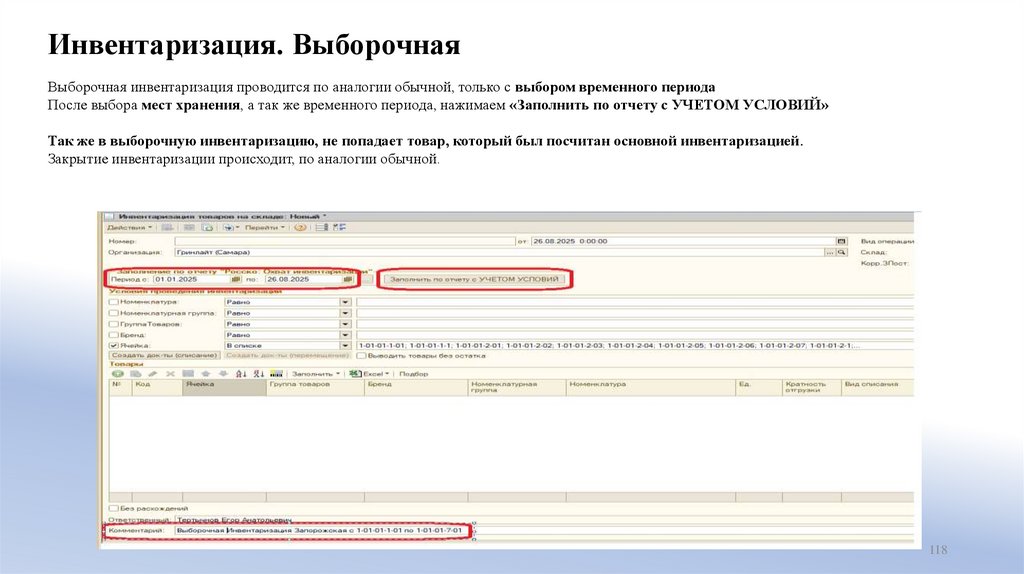Check the Без расхождений checkbox
The height and width of the screenshot is (574, 1024).
[x=114, y=508]
